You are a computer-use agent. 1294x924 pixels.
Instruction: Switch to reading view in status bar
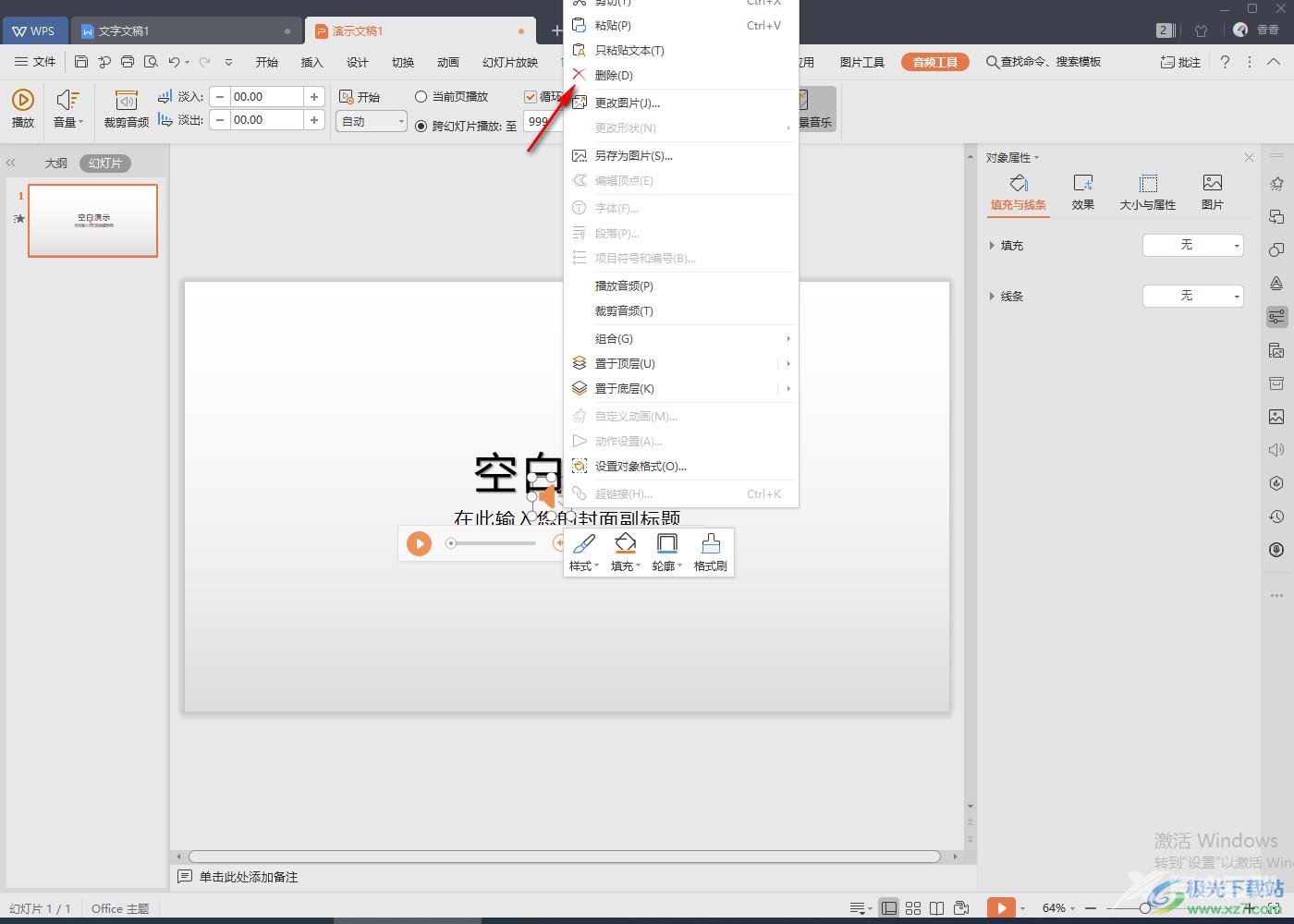pos(936,908)
